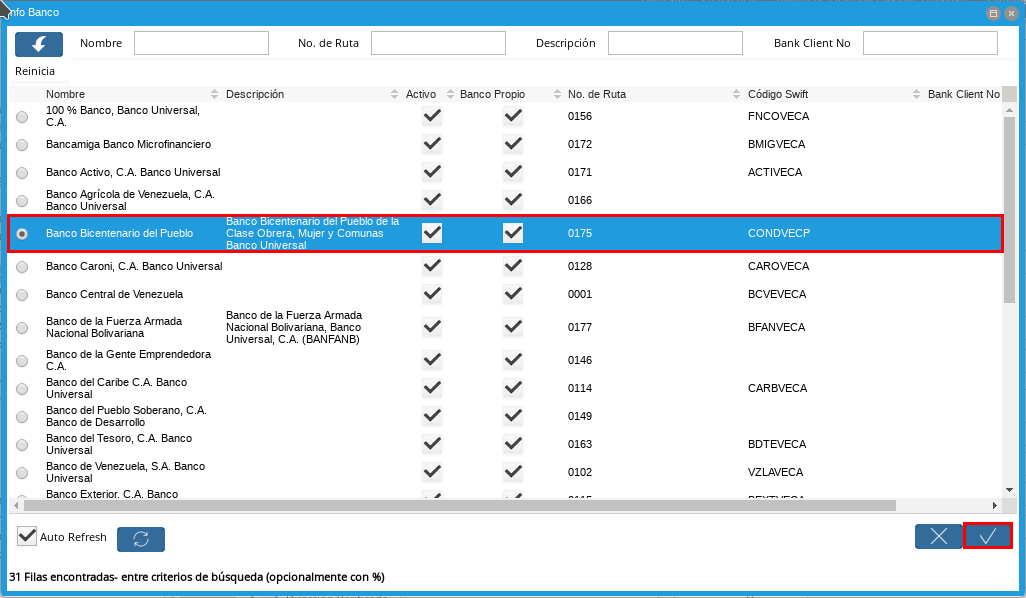Click the Reinicia back-arrow icon button
Image resolution: width=1026 pixels, height=598 pixels.
coord(39,44)
